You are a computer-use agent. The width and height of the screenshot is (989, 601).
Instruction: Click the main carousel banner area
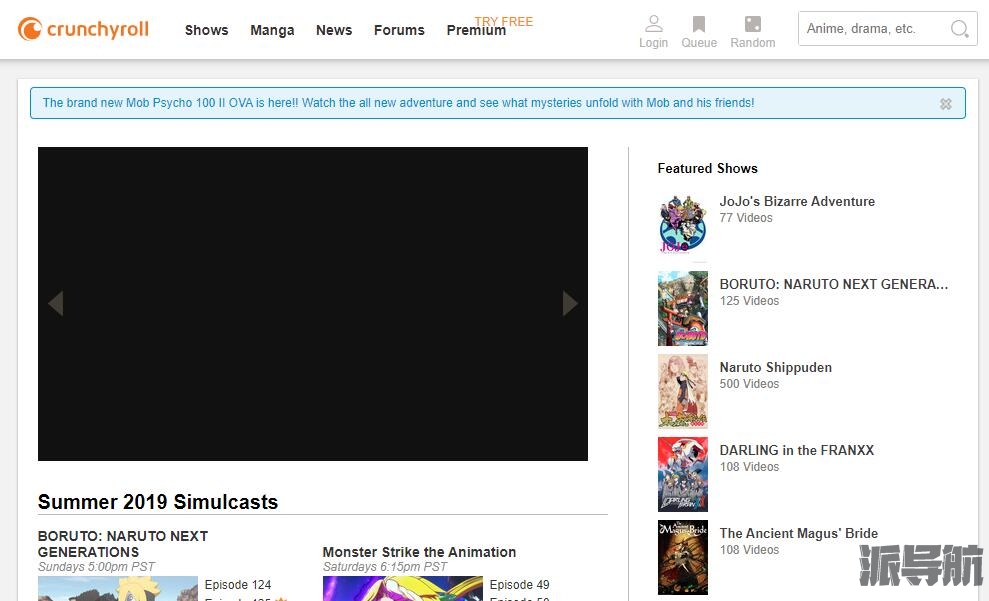pyautogui.click(x=313, y=303)
